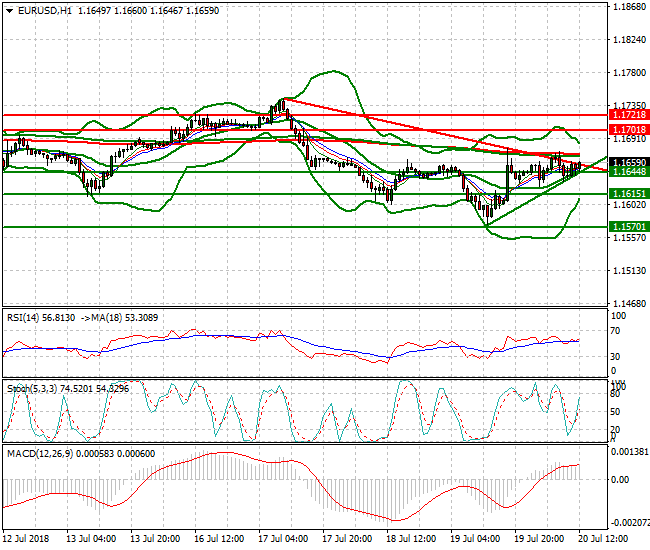Image resolution: width=650 pixels, height=550 pixels.
Task: Click the 1.18240 price scale value
Action: coord(630,40)
